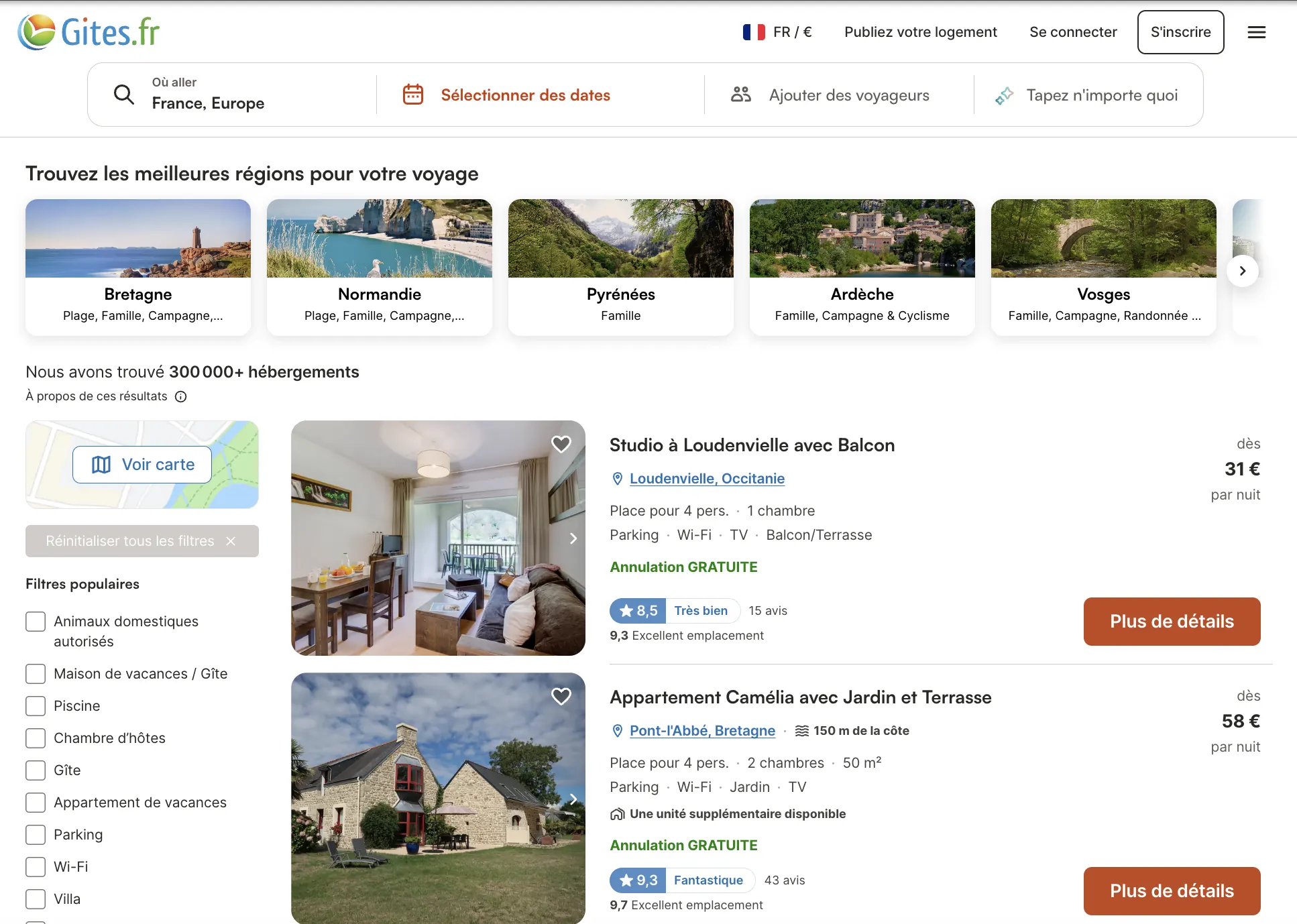
Task: Open Pont-l'Abbé, Bretagne location link
Action: (702, 731)
